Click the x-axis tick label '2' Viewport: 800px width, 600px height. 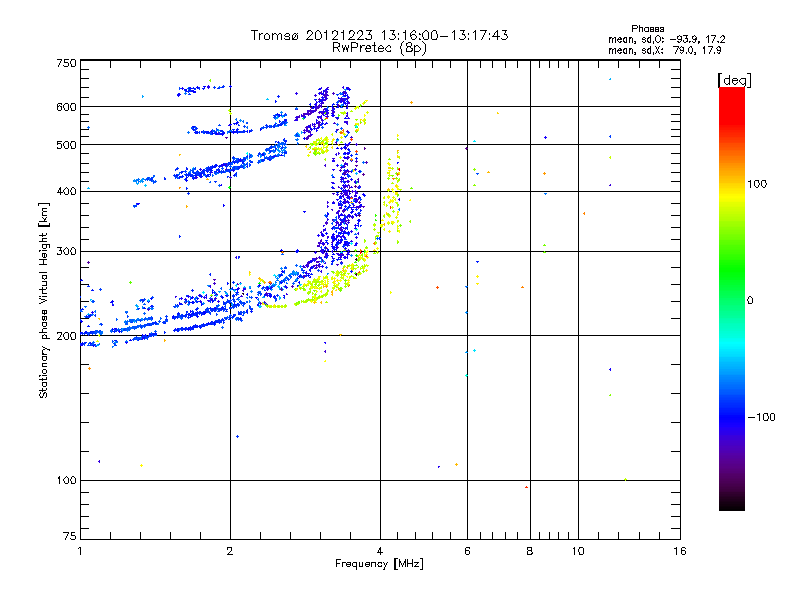click(x=230, y=551)
